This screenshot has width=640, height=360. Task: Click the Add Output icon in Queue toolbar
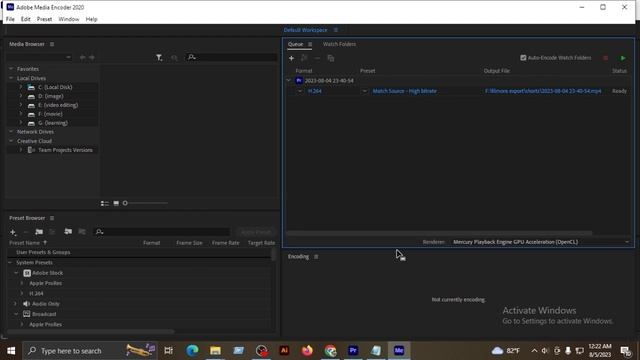point(304,58)
